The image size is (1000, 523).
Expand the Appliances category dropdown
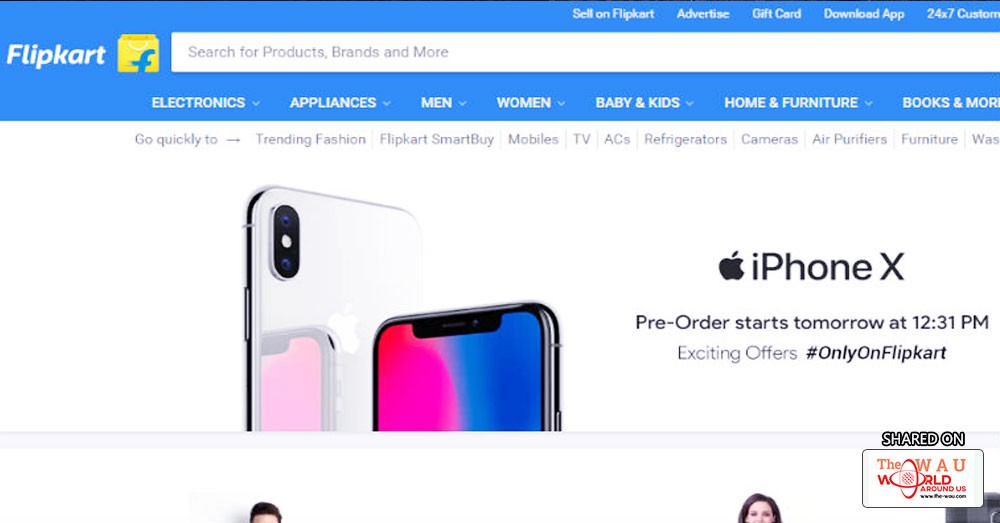(340, 103)
